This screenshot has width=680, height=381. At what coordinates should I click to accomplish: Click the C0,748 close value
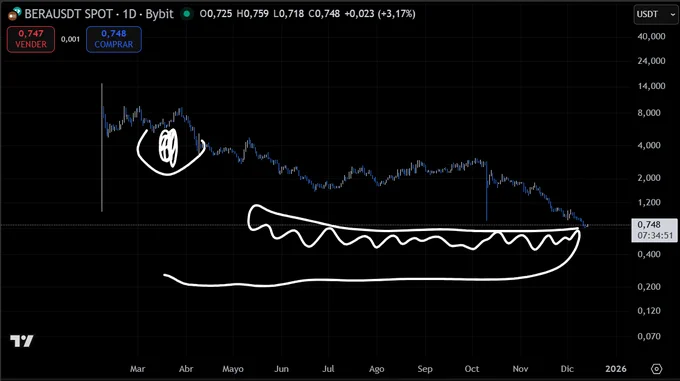(324, 14)
